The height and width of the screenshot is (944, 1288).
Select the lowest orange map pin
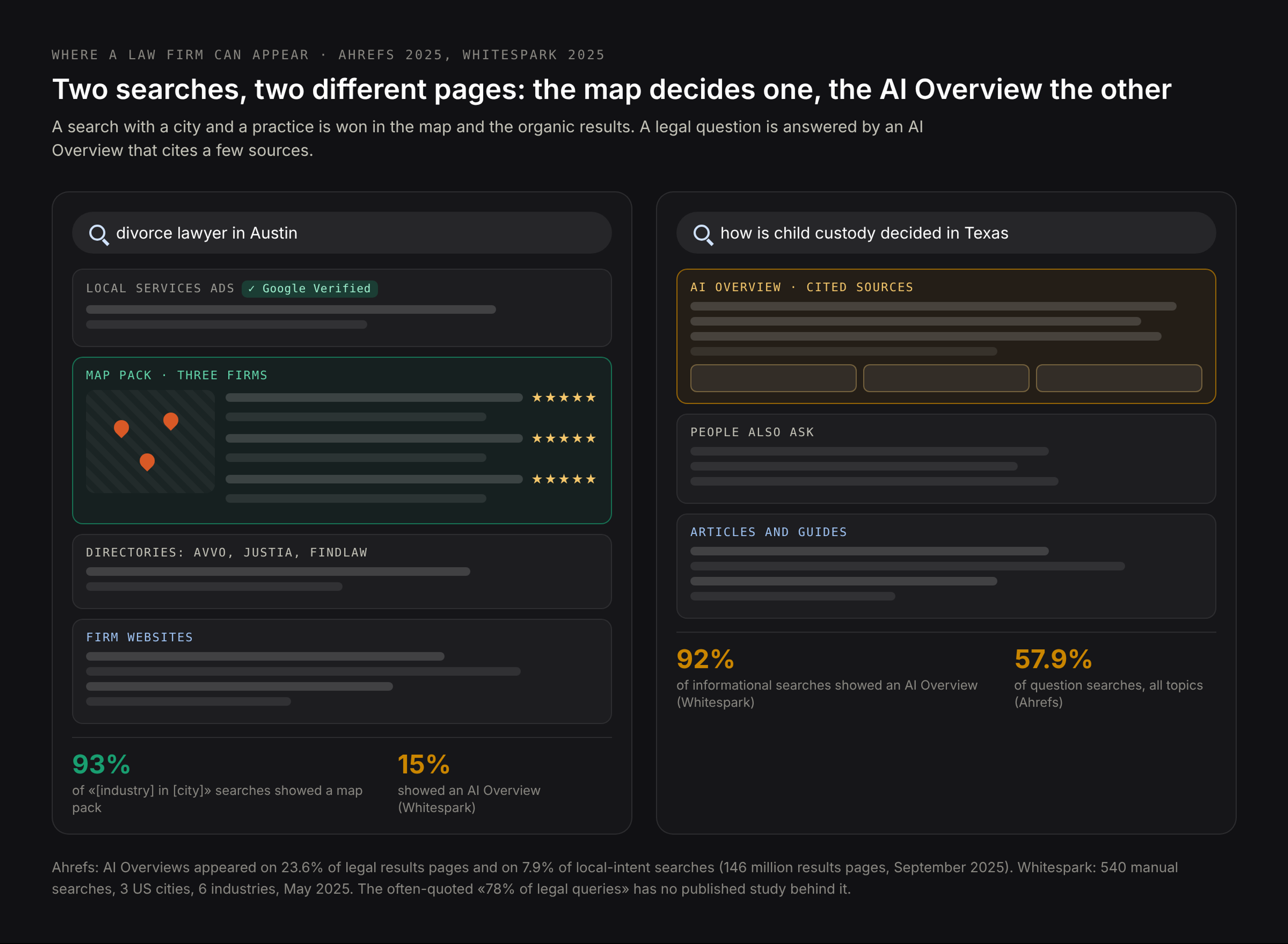pyautogui.click(x=147, y=462)
